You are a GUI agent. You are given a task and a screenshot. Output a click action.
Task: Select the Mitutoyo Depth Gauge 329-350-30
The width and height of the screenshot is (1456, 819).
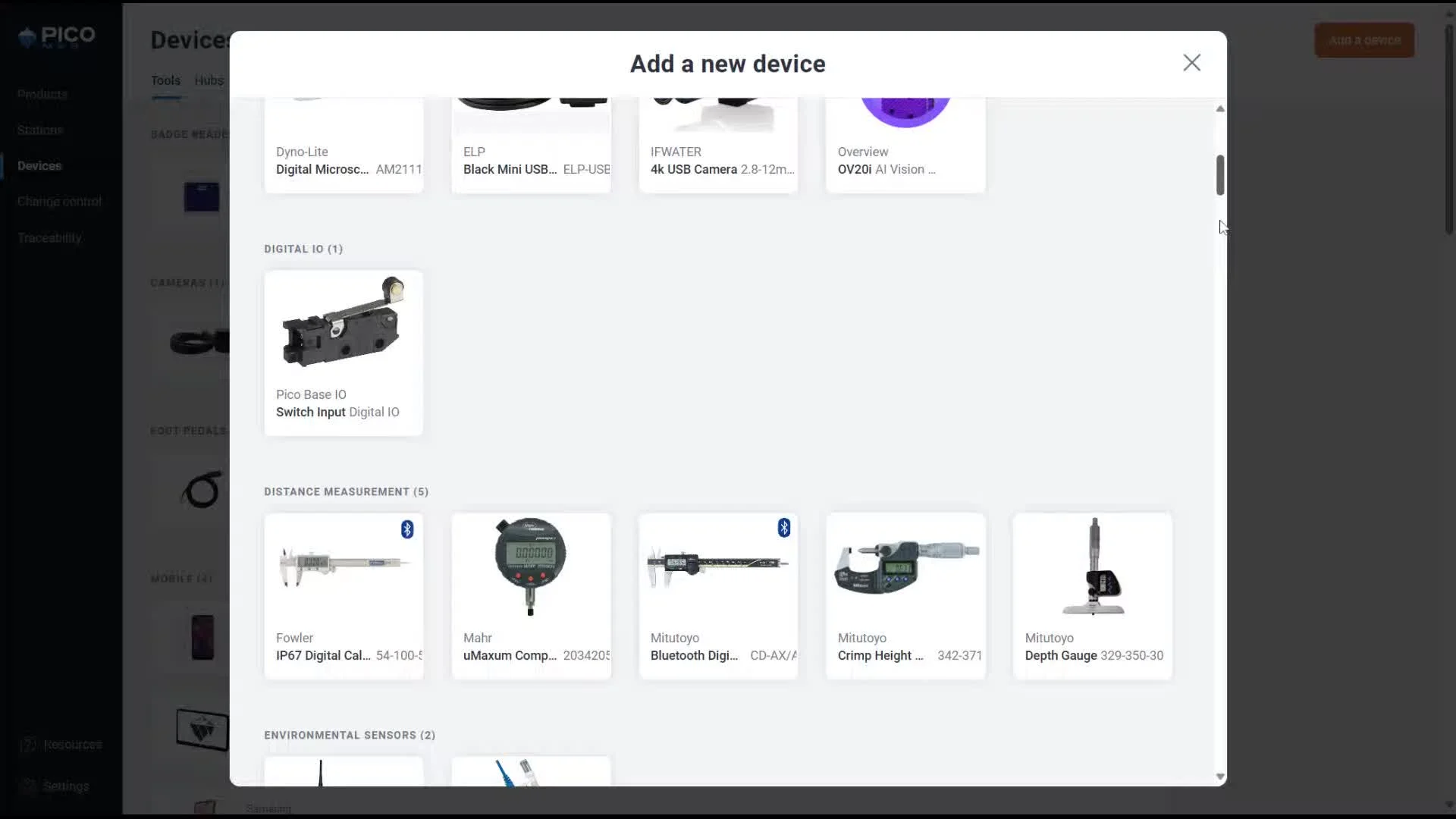1093,596
